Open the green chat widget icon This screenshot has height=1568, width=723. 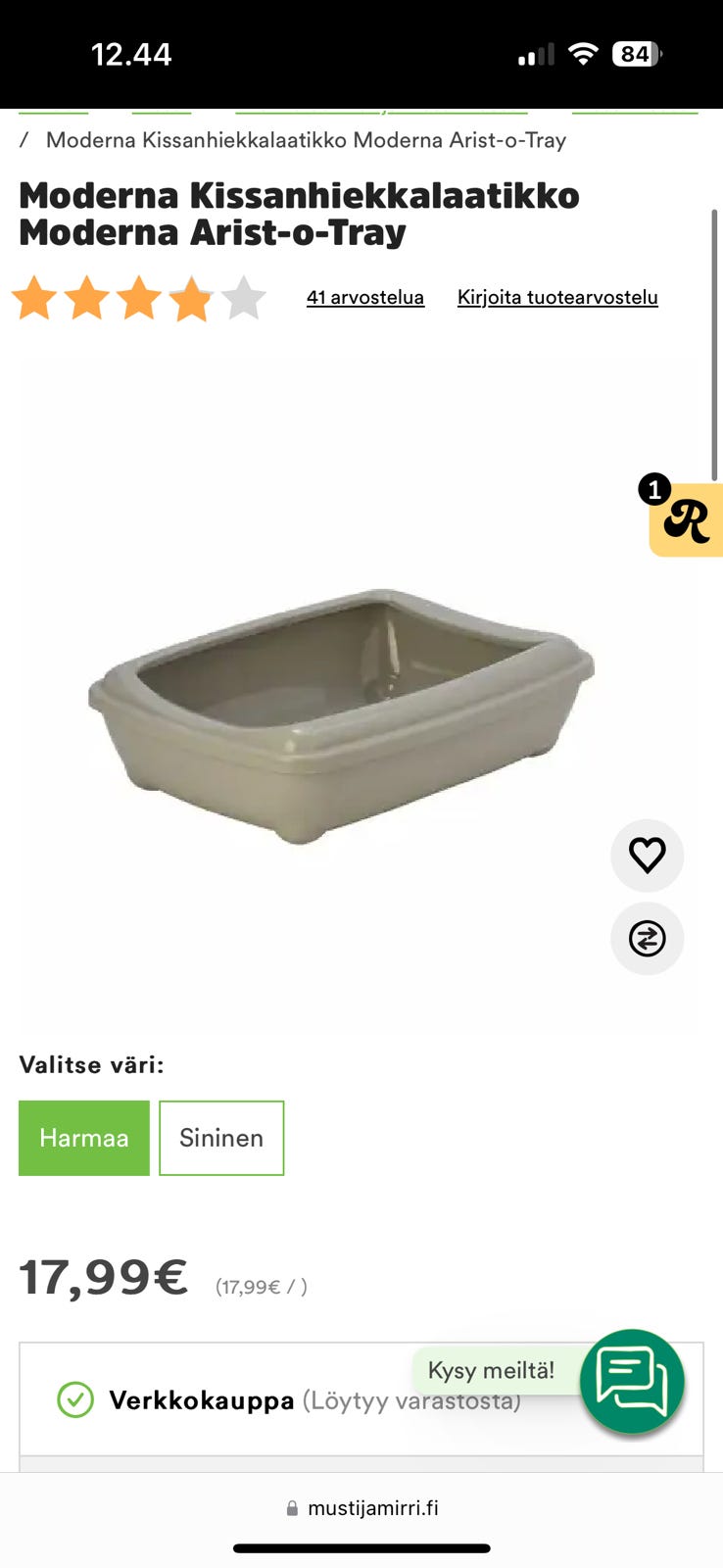632,1382
